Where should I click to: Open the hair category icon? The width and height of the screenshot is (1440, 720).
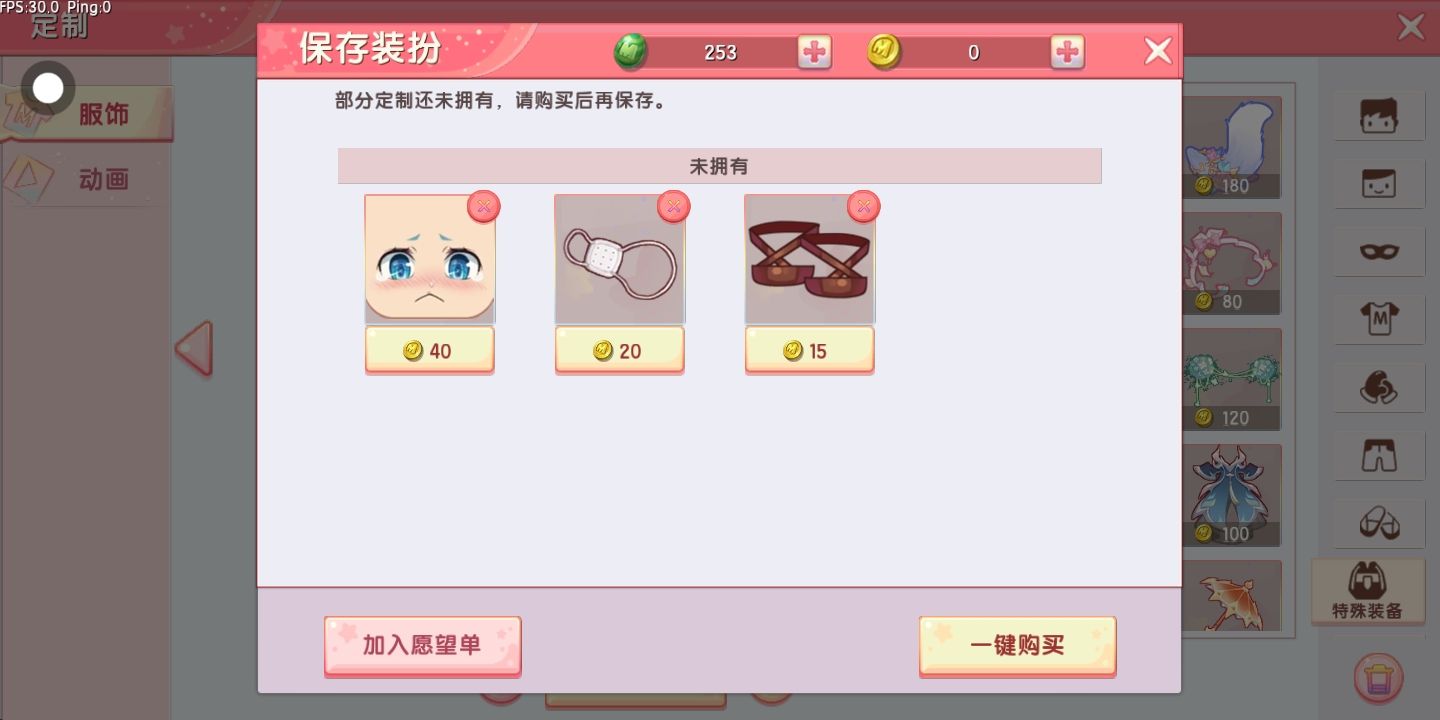point(1379,115)
